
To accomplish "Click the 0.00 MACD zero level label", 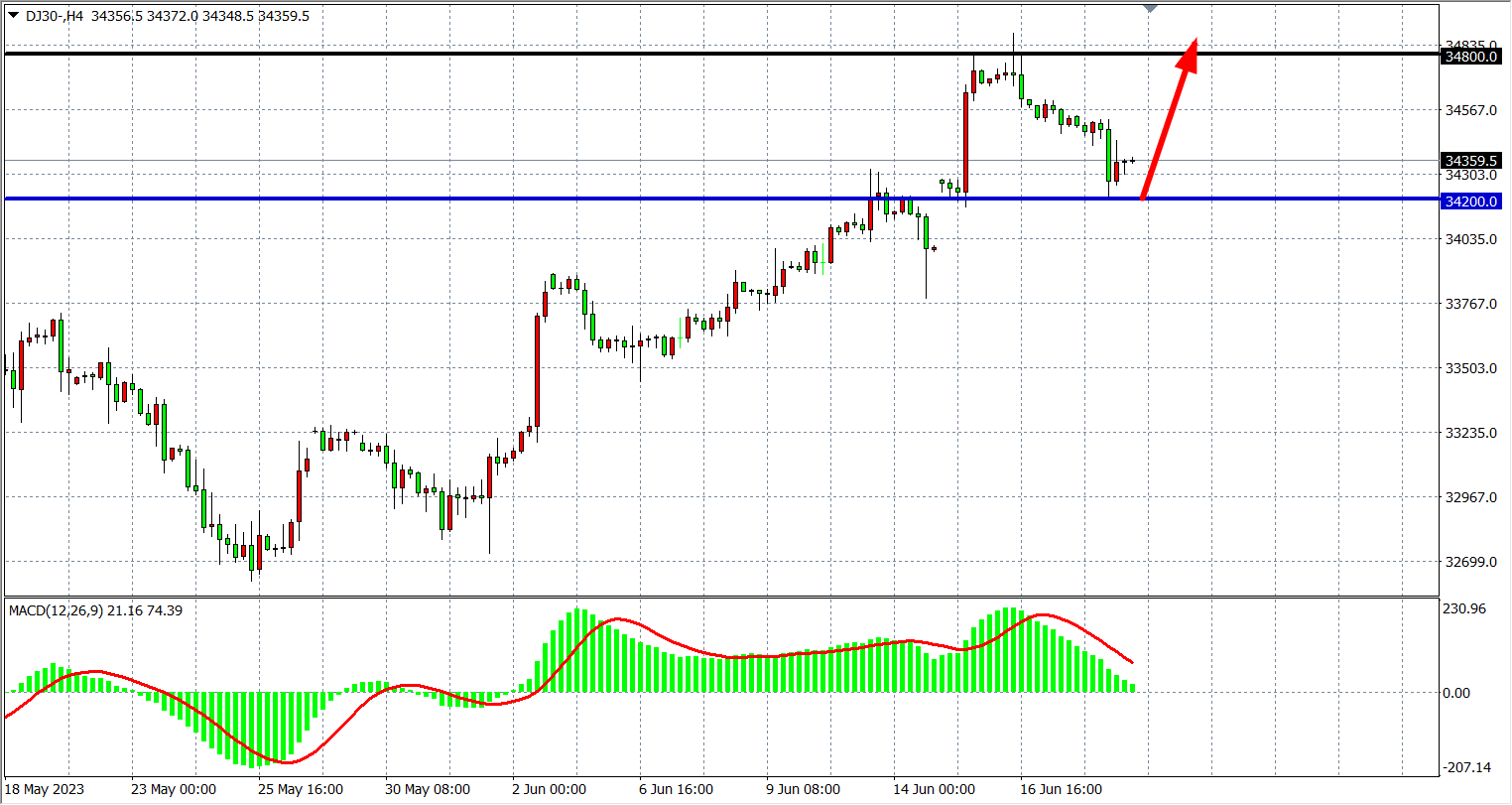I will click(1456, 693).
